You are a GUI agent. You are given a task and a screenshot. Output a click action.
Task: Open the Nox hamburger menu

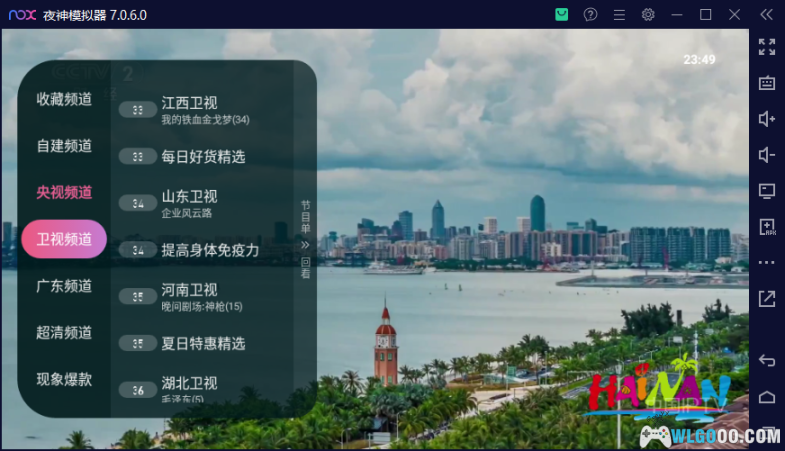click(619, 15)
